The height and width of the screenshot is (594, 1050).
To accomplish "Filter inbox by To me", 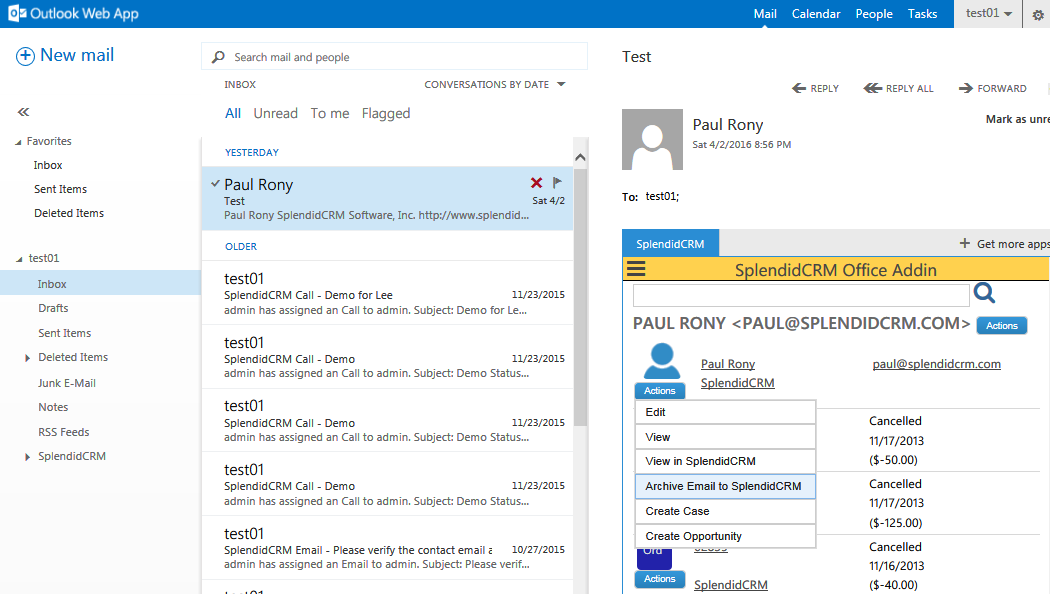I will point(329,114).
